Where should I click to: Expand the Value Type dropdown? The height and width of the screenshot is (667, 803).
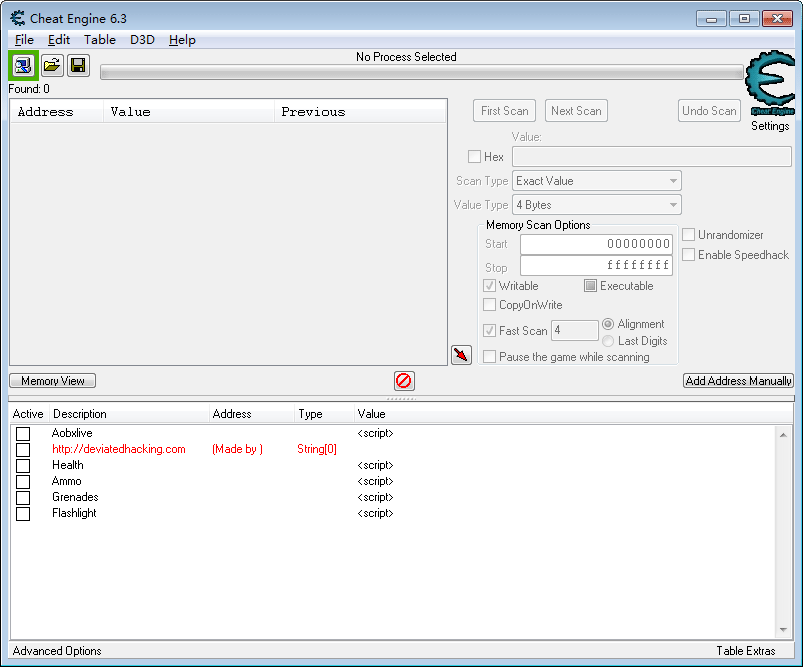[597, 205]
